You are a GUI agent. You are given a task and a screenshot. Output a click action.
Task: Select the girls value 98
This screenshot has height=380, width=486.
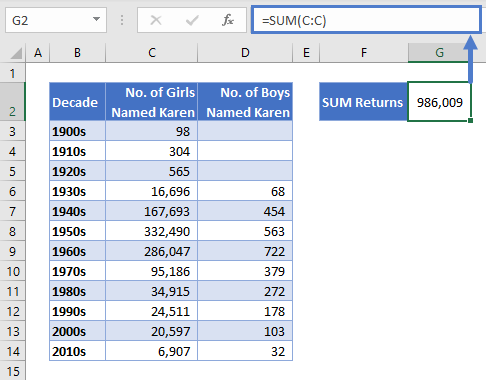pos(152,131)
